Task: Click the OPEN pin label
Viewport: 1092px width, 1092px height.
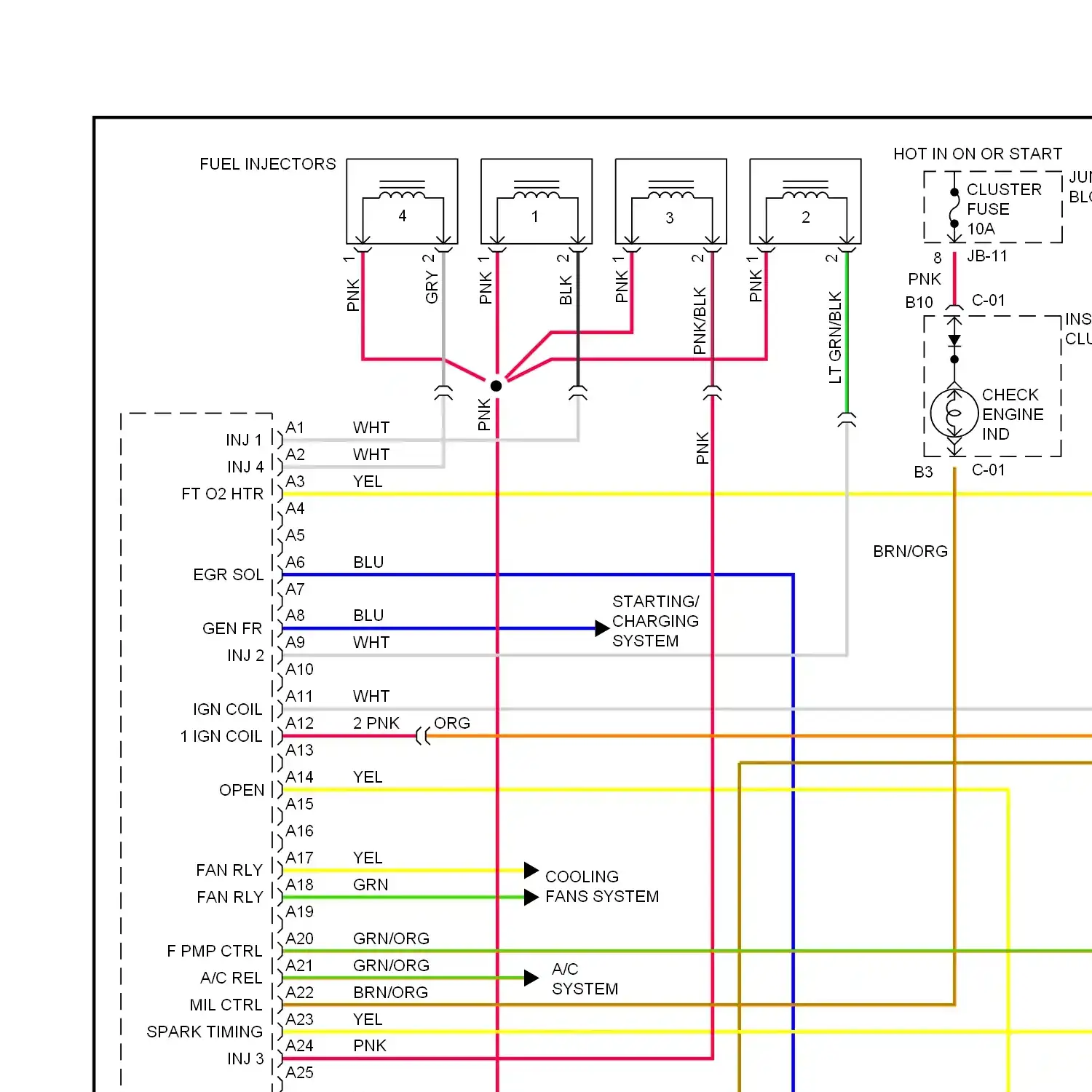Action: click(x=242, y=791)
